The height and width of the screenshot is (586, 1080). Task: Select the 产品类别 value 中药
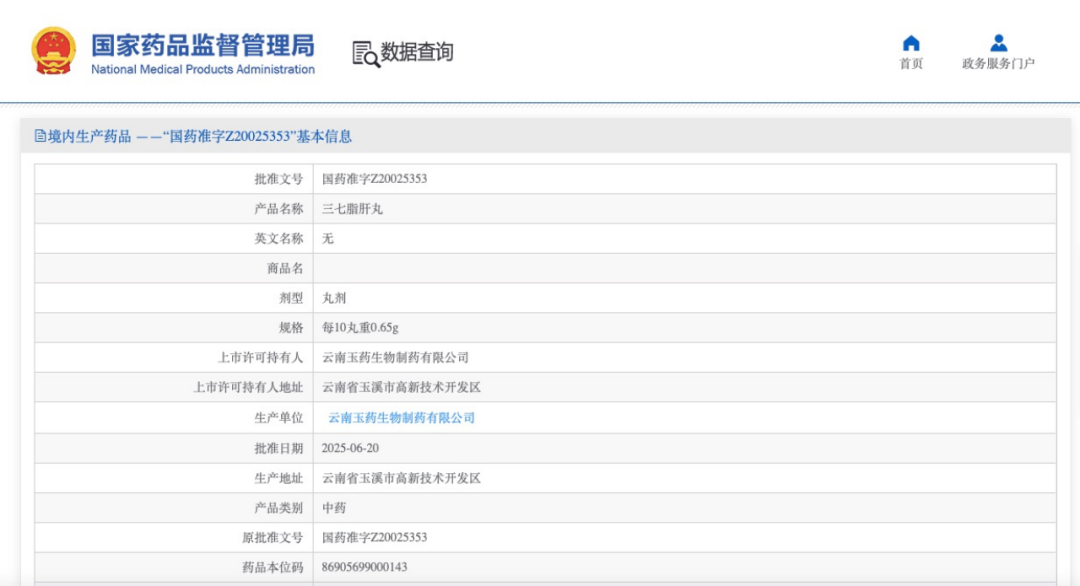pyautogui.click(x=334, y=508)
